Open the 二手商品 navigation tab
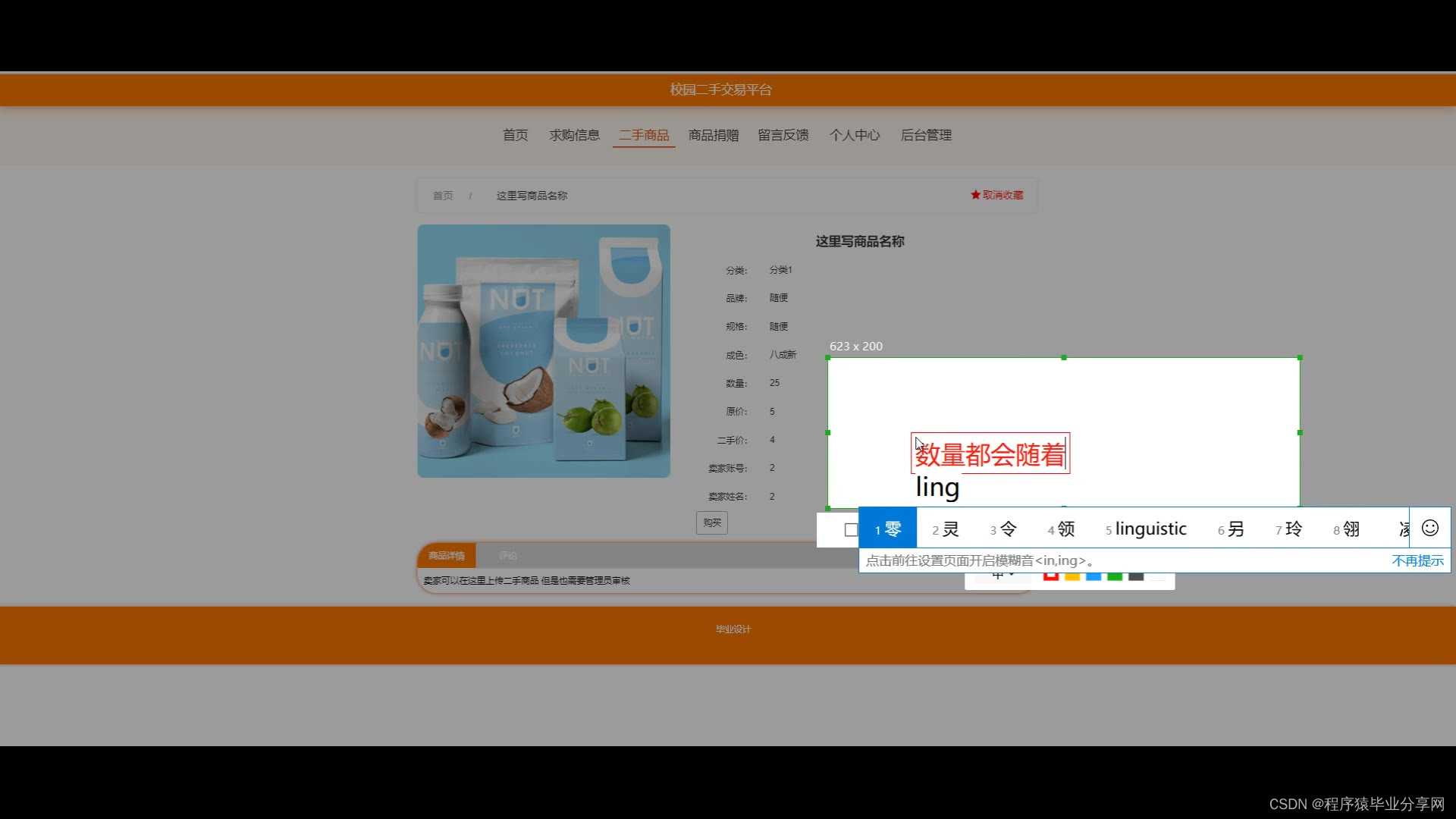Screen dimensions: 1456x819 pyautogui.click(x=644, y=135)
